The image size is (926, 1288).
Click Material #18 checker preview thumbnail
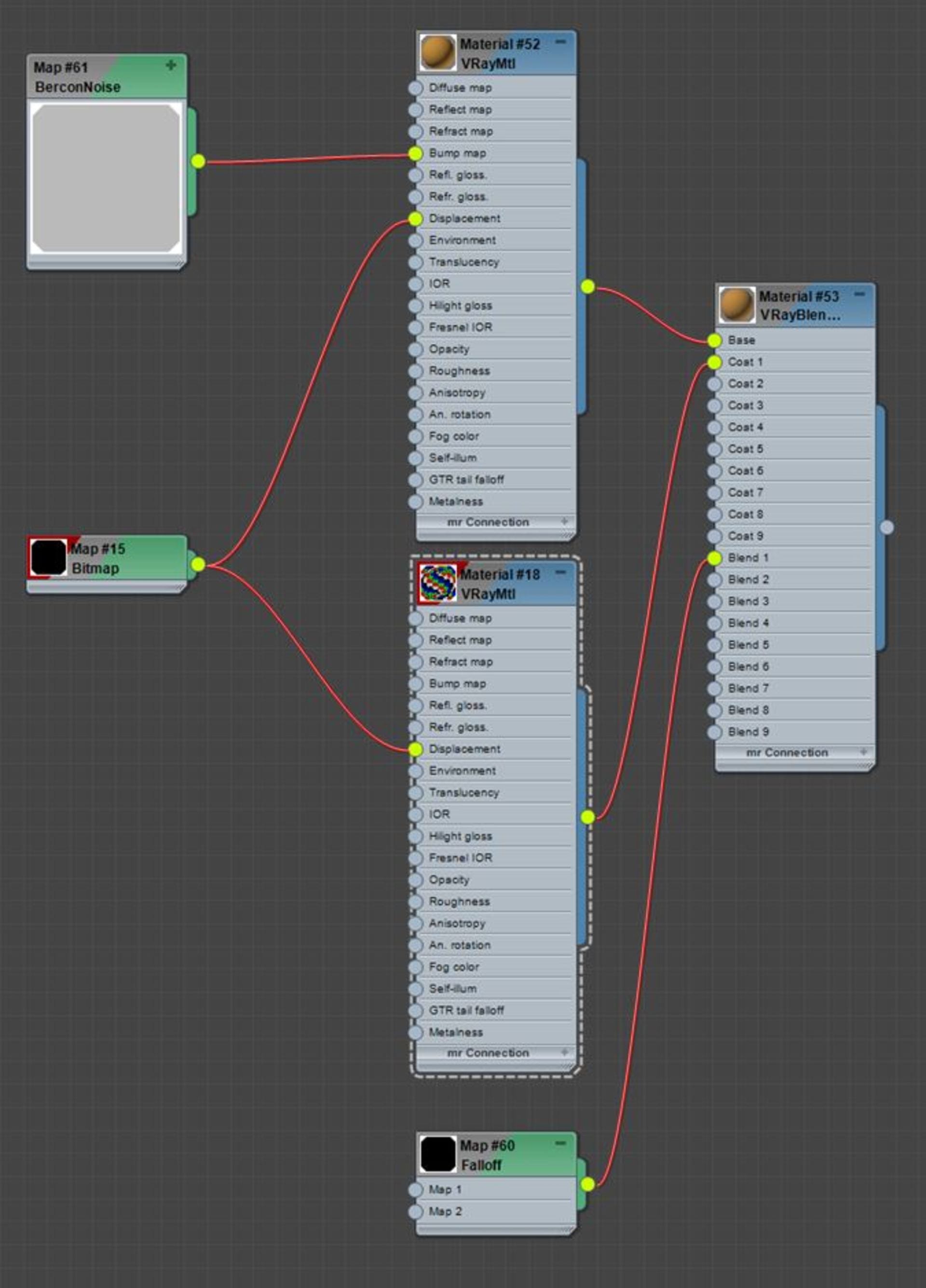click(x=437, y=583)
